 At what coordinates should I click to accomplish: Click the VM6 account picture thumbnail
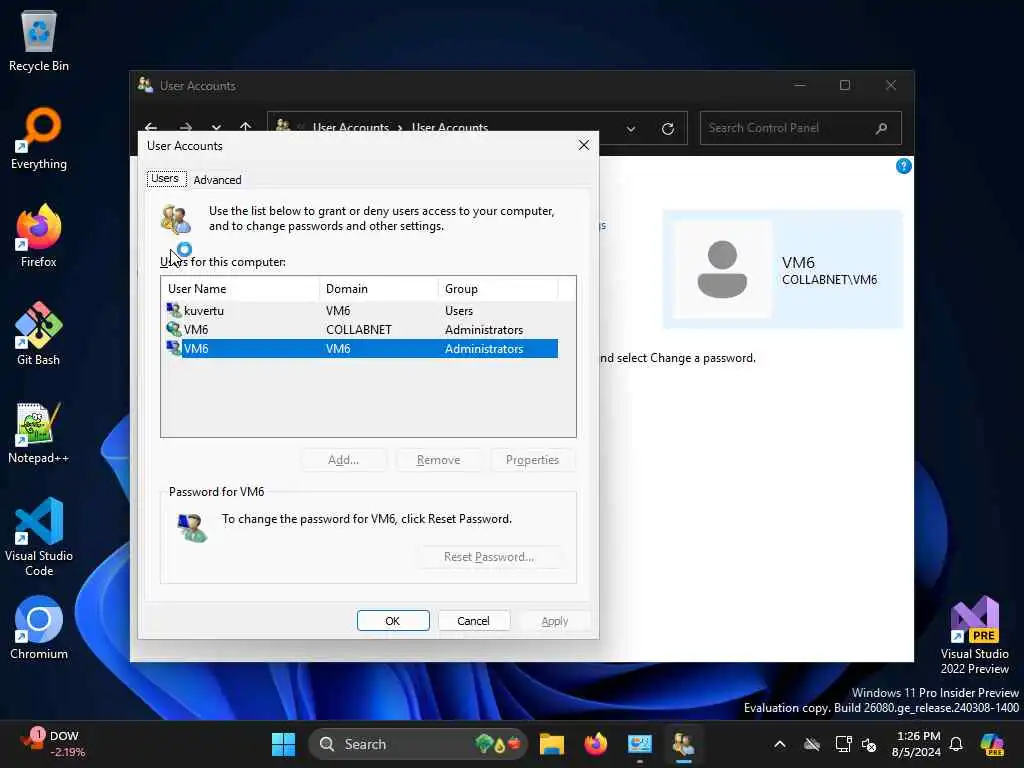[x=722, y=269]
